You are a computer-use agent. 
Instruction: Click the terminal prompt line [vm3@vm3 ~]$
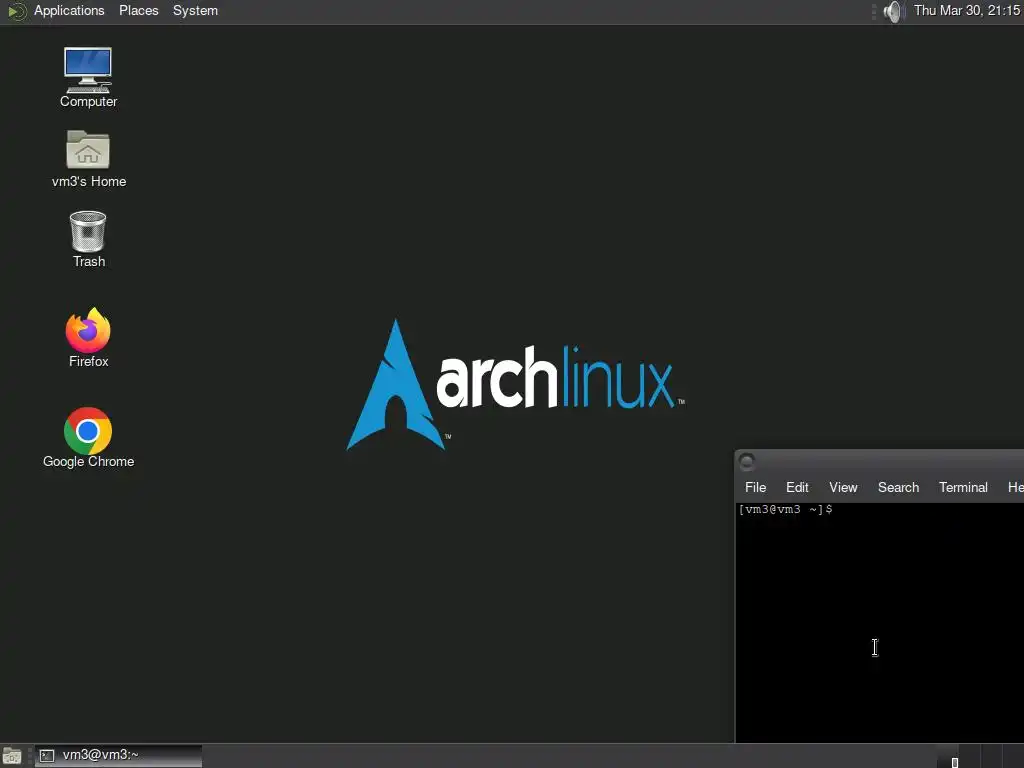click(x=786, y=509)
